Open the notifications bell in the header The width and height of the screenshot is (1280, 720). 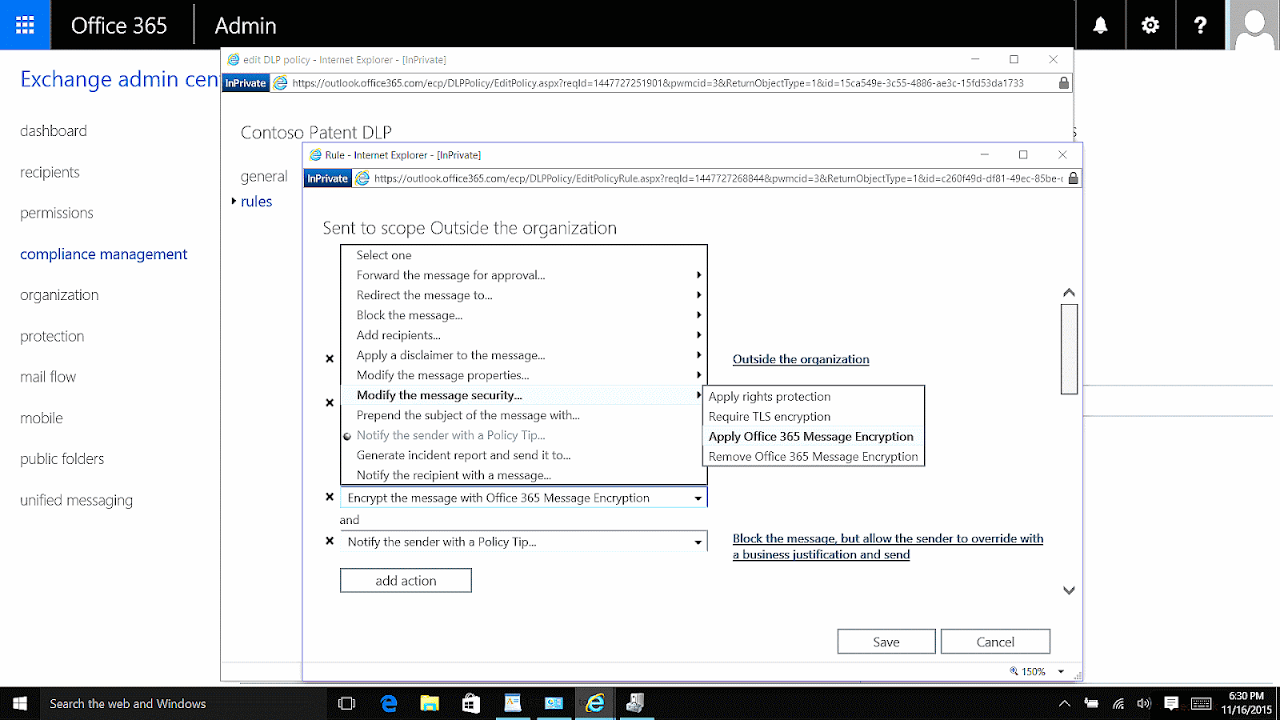(1101, 25)
